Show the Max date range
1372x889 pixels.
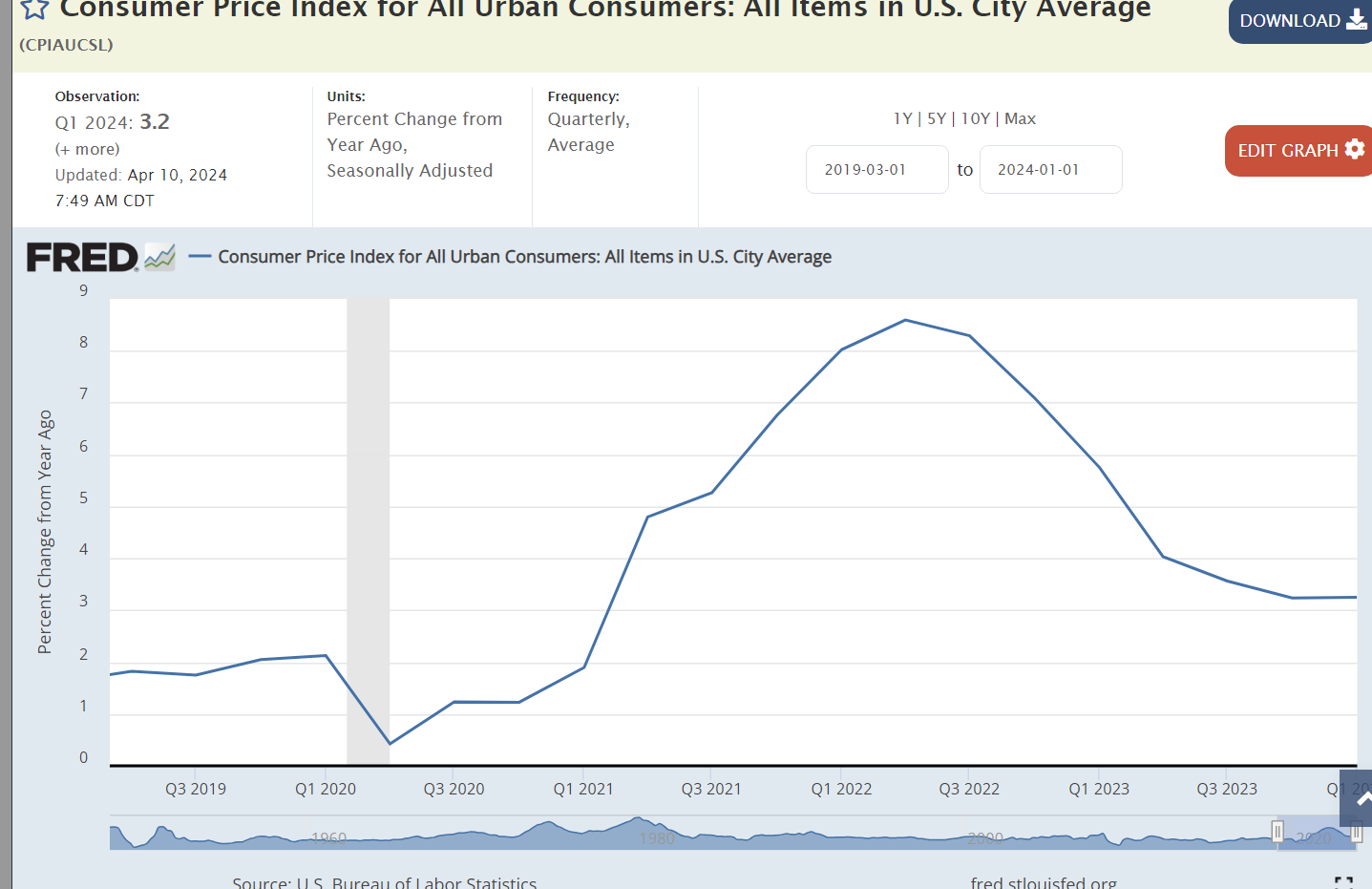point(1020,118)
